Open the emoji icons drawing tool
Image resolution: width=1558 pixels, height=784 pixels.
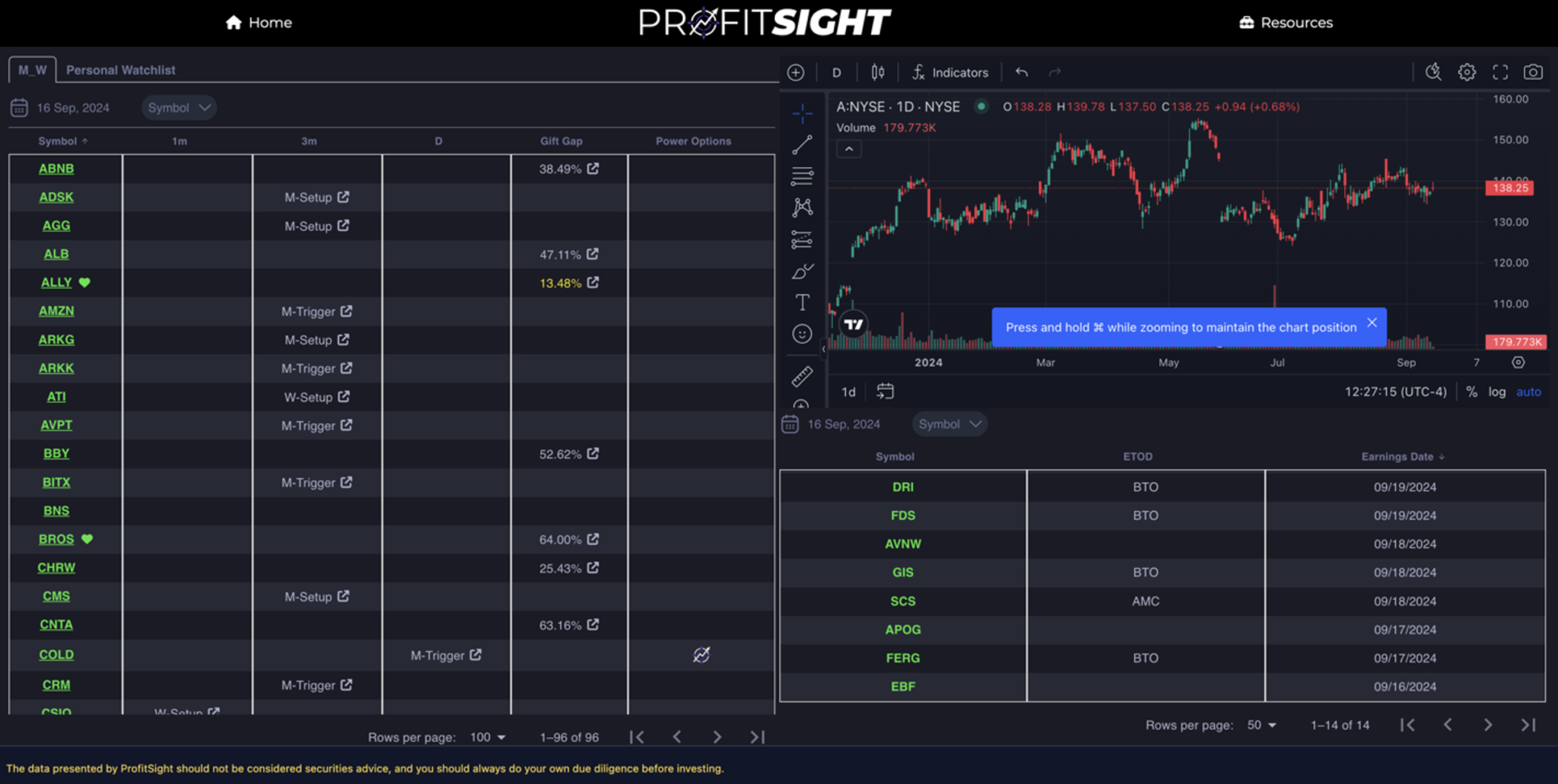(x=802, y=334)
